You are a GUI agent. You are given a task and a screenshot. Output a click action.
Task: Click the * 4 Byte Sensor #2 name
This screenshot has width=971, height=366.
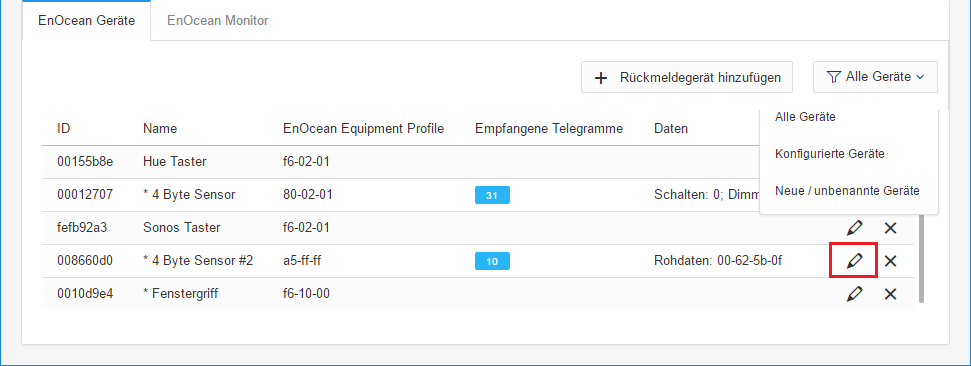[x=198, y=261]
